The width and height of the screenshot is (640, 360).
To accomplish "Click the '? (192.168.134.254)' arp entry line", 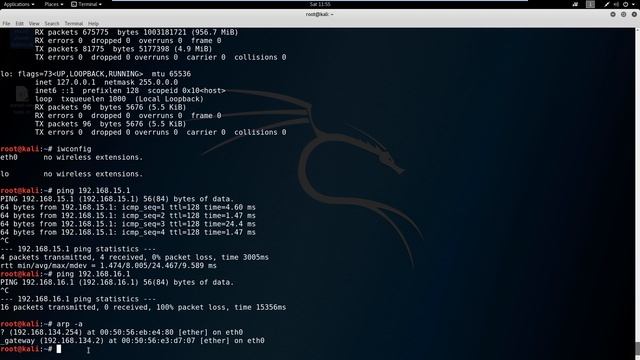I will (x=122, y=332).
